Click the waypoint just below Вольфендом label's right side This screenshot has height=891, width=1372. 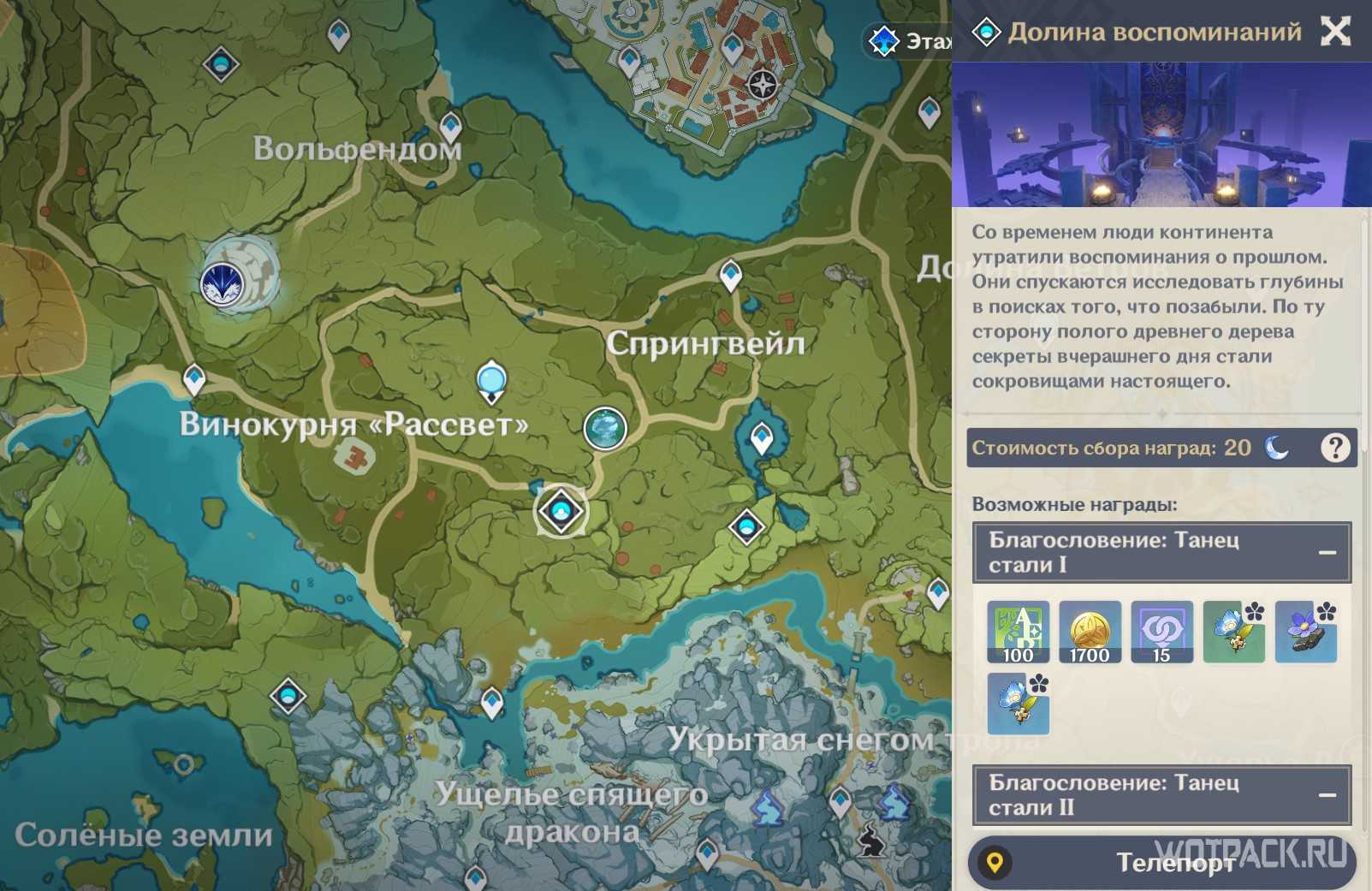tap(451, 127)
